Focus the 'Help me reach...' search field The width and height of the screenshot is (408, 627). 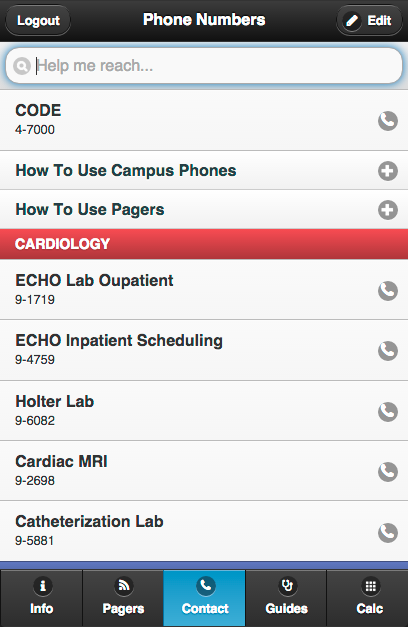pyautogui.click(x=204, y=66)
